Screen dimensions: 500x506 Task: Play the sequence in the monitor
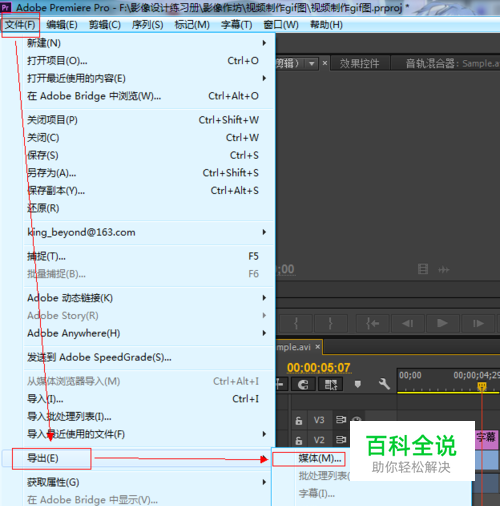442,323
